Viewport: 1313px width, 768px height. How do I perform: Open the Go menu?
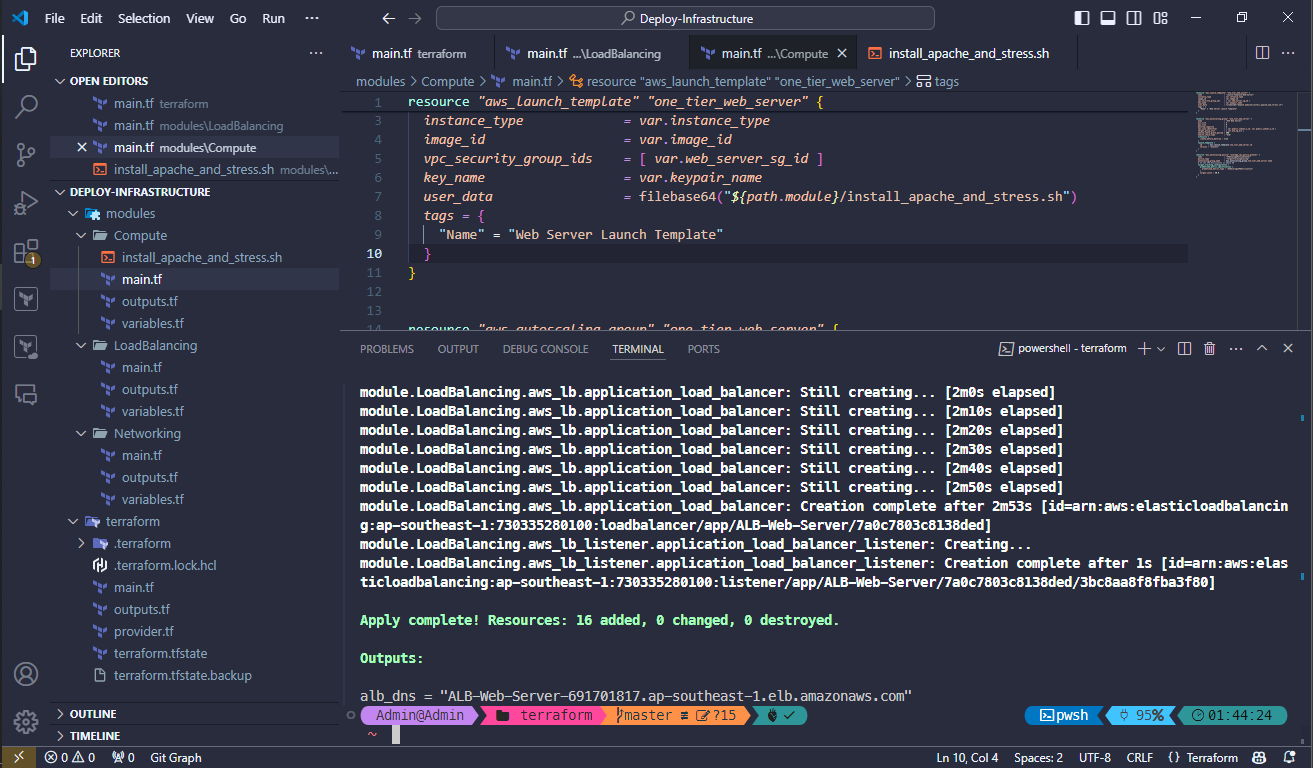coord(238,18)
